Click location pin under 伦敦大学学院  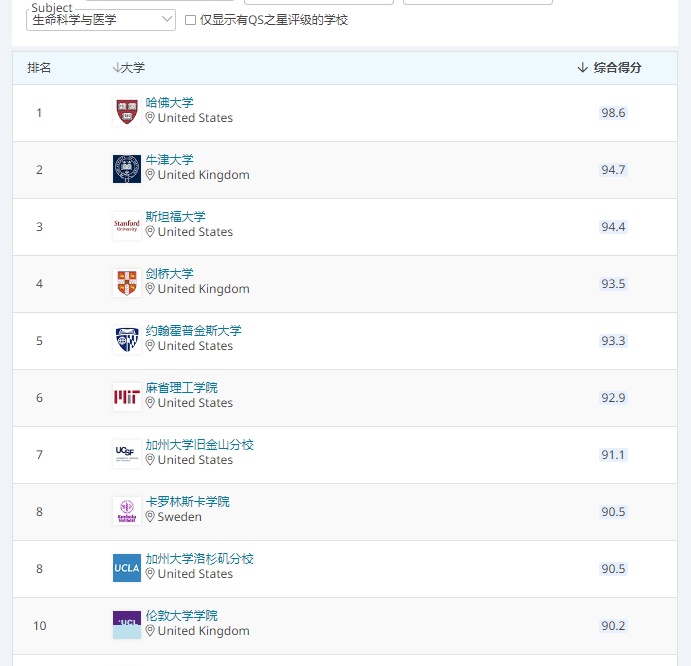(x=150, y=631)
